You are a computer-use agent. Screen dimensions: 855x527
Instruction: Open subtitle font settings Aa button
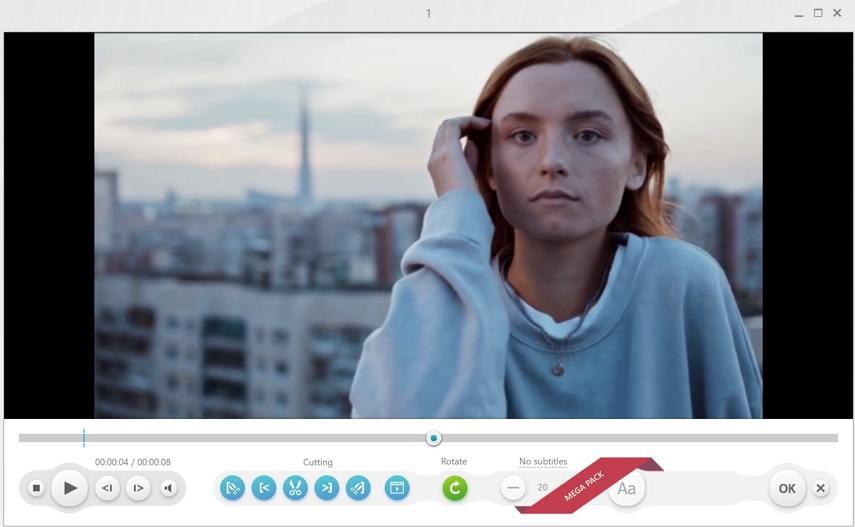(627, 488)
